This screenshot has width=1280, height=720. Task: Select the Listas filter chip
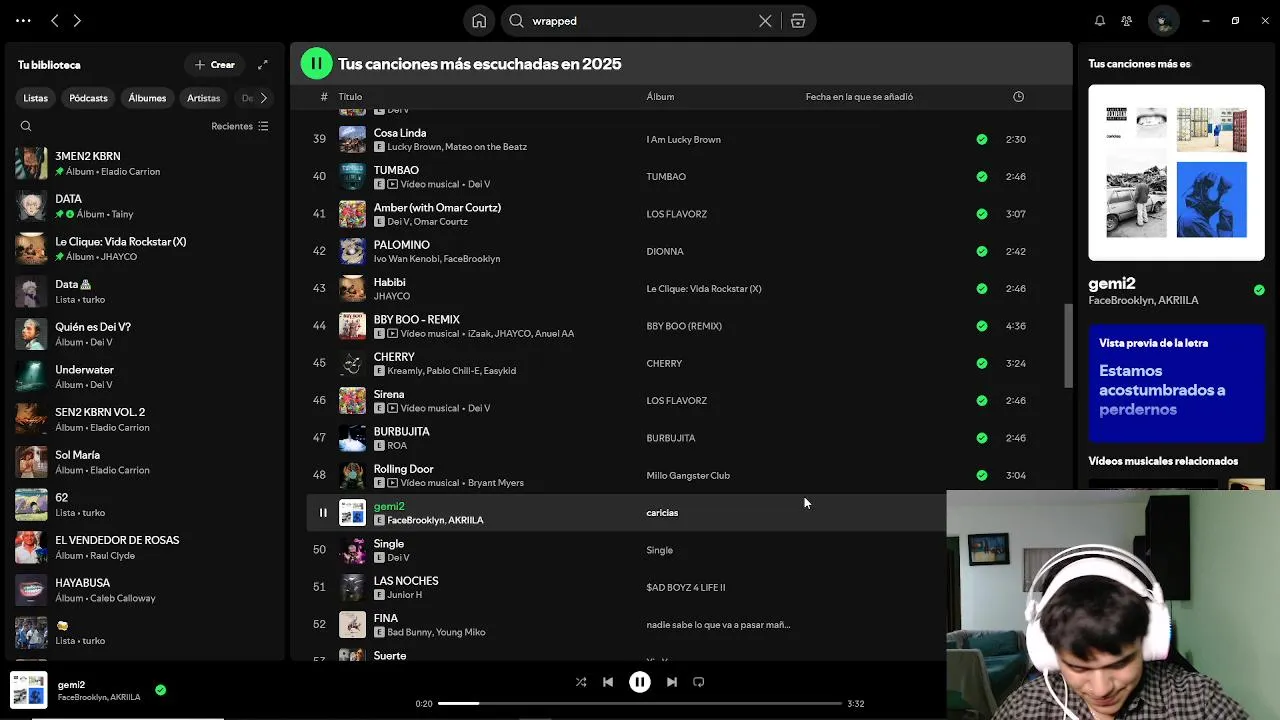coord(36,98)
